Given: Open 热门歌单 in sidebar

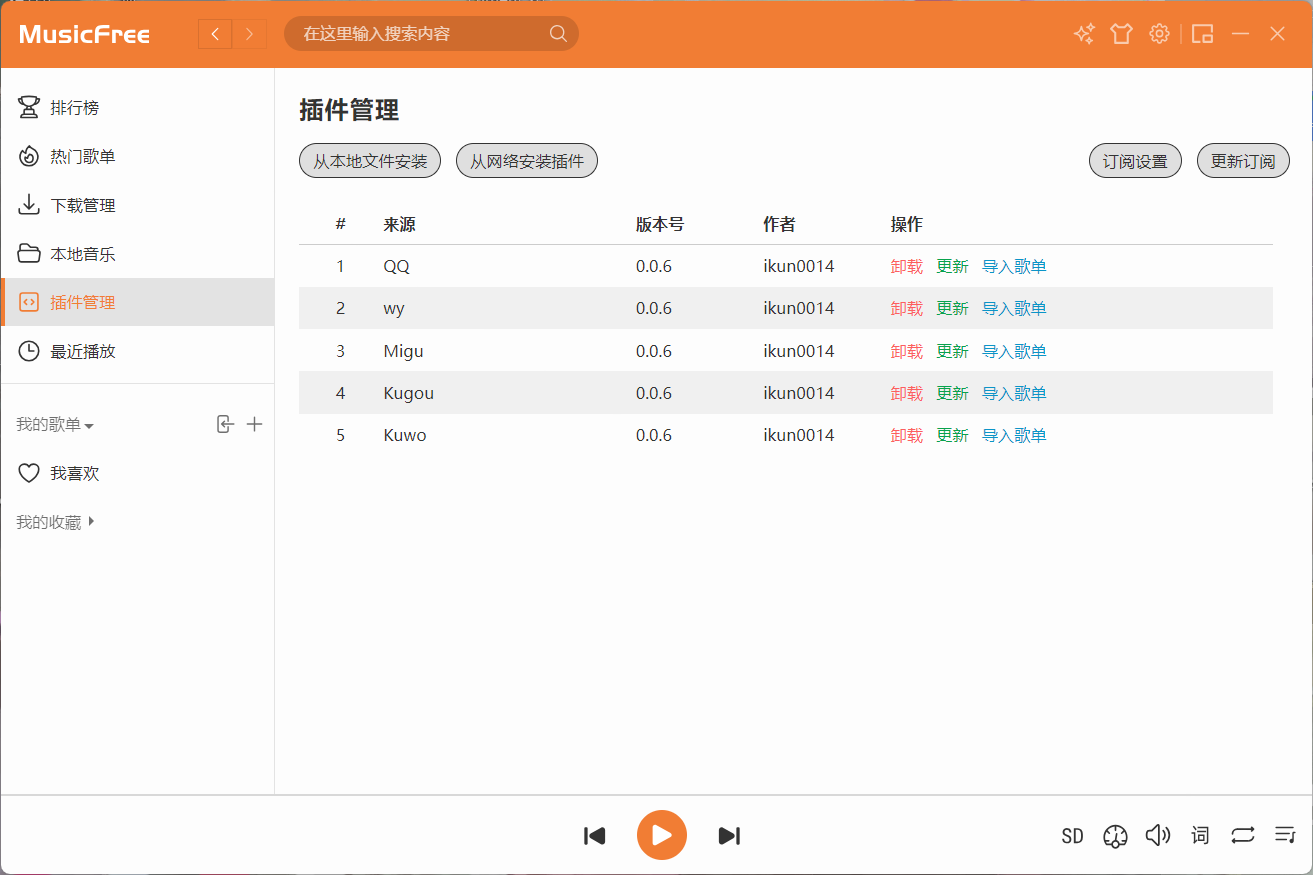Looking at the screenshot, I should 138,156.
